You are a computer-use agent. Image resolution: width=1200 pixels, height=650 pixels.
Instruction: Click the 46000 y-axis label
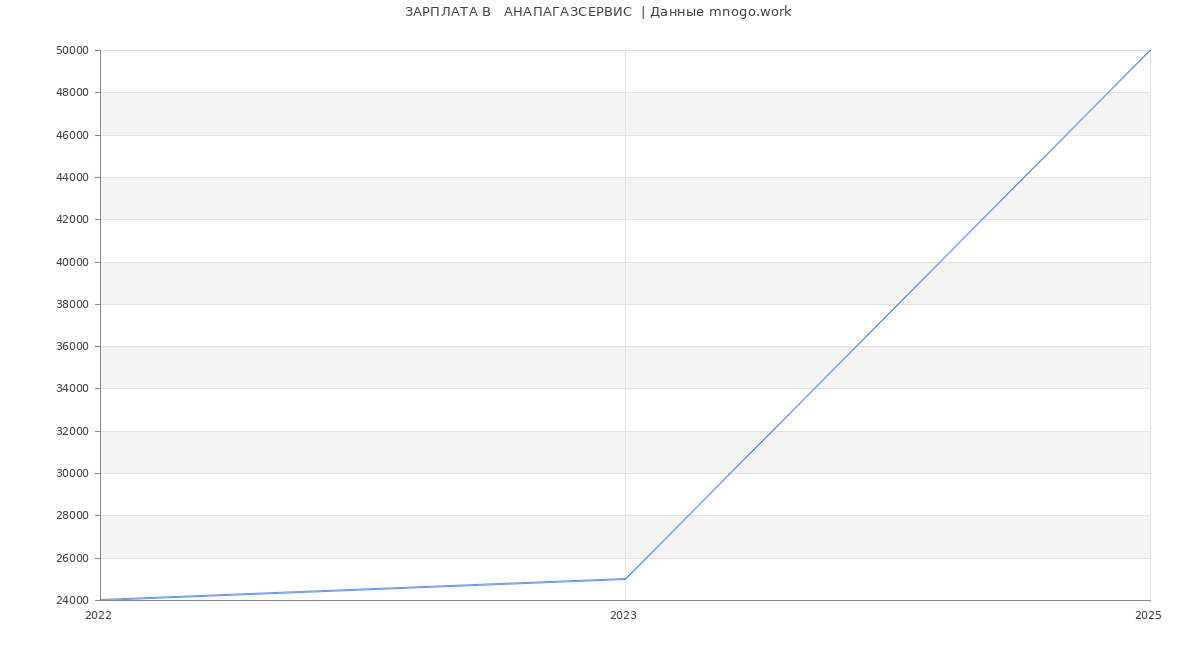pyautogui.click(x=73, y=135)
